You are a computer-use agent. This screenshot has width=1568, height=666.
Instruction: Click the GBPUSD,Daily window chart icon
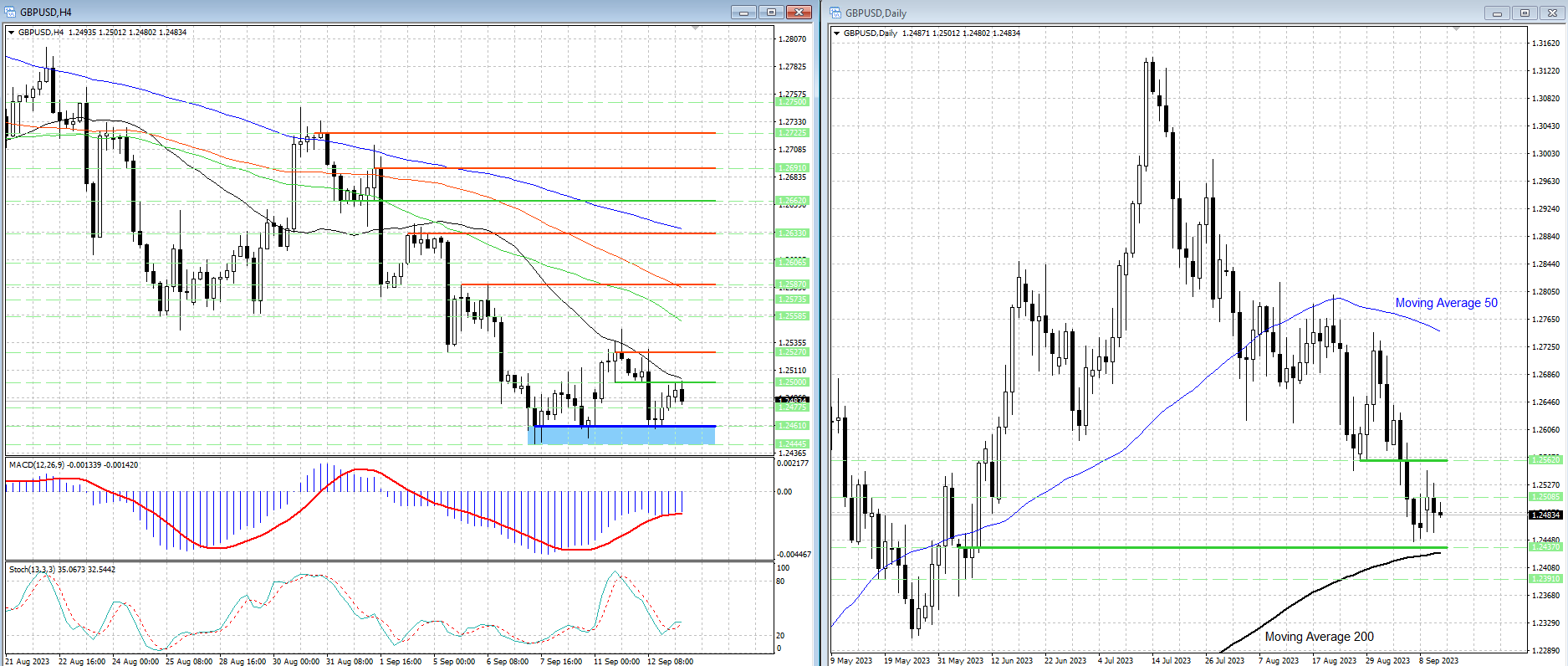835,13
